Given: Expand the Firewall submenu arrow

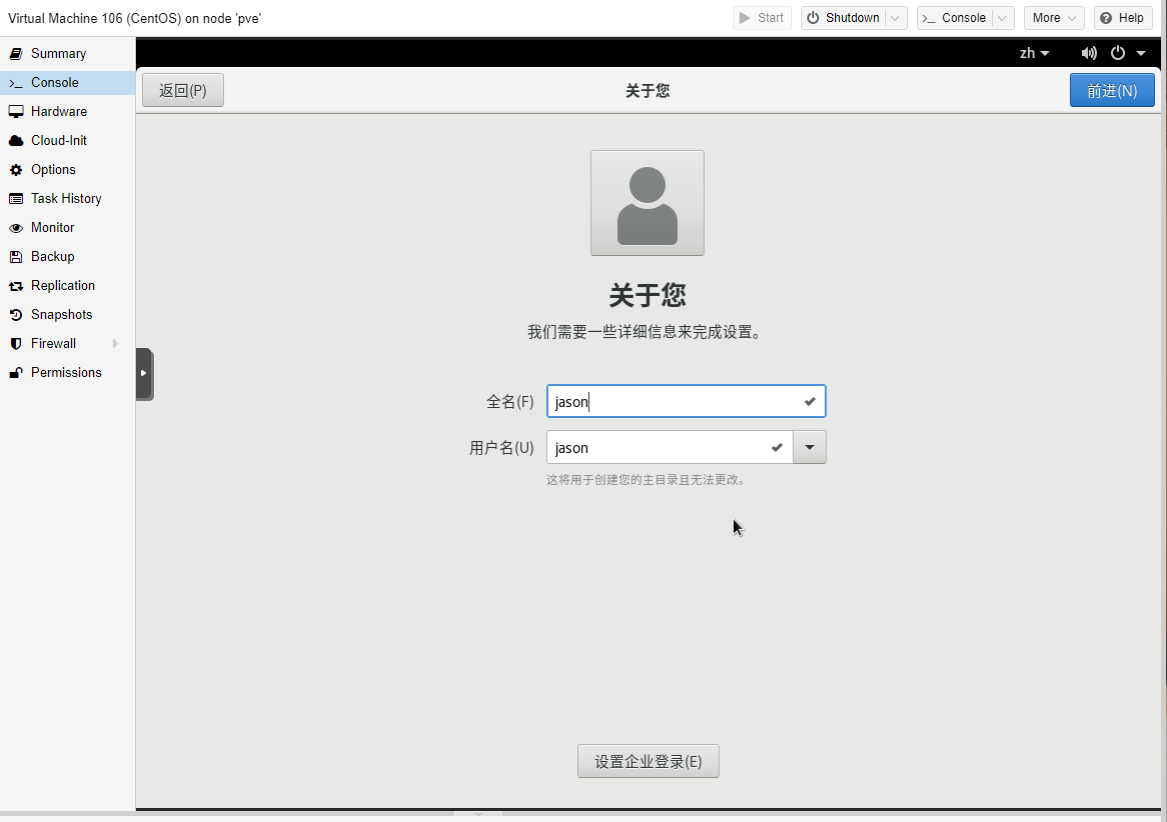Looking at the screenshot, I should coord(116,344).
